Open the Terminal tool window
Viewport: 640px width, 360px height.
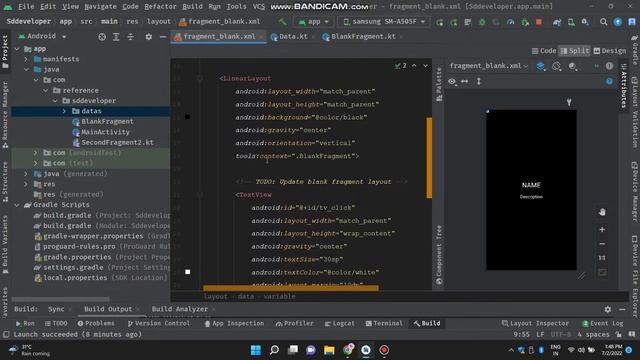point(384,323)
